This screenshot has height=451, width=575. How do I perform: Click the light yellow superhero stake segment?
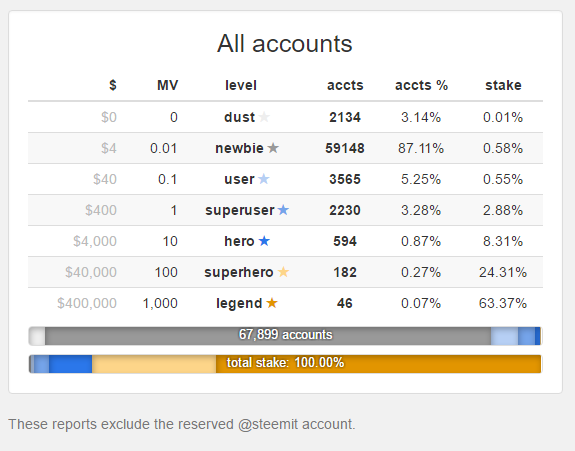(154, 364)
